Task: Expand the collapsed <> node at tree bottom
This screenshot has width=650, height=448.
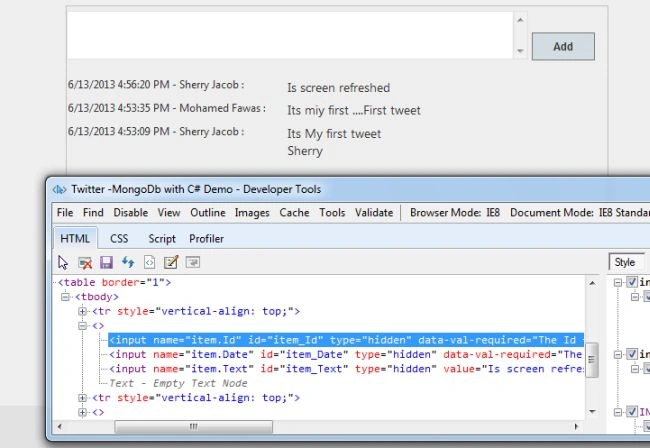Action: [x=82, y=412]
